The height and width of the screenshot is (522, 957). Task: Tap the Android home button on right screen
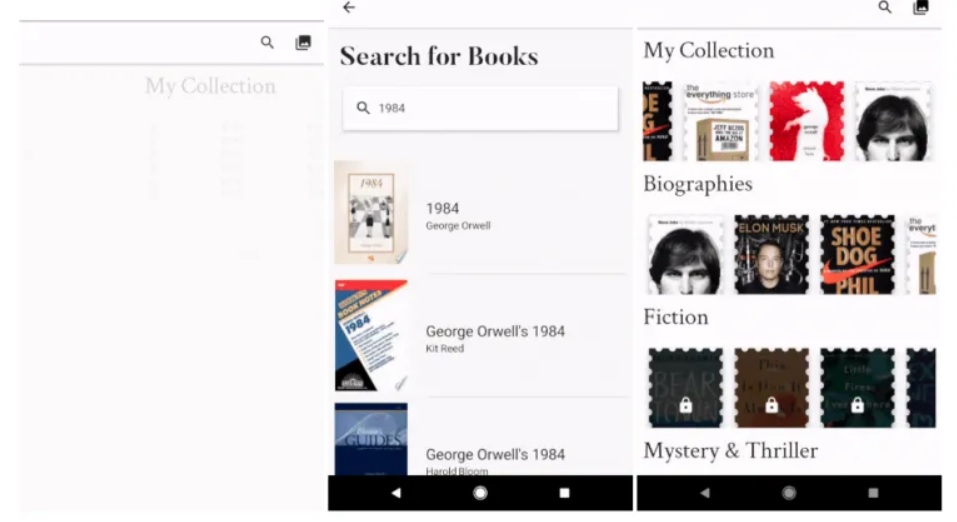click(x=789, y=493)
